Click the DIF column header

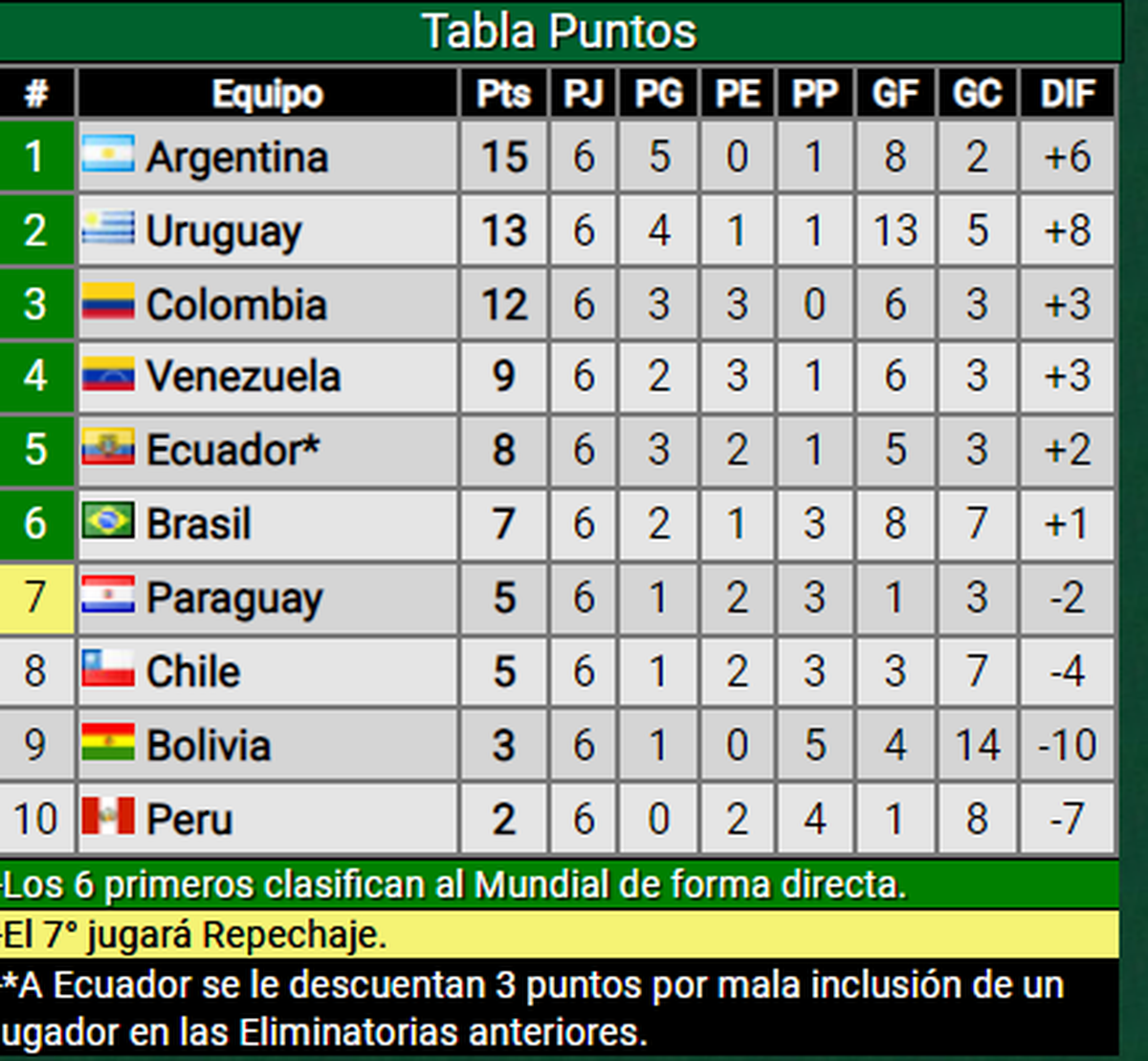[x=1067, y=94]
